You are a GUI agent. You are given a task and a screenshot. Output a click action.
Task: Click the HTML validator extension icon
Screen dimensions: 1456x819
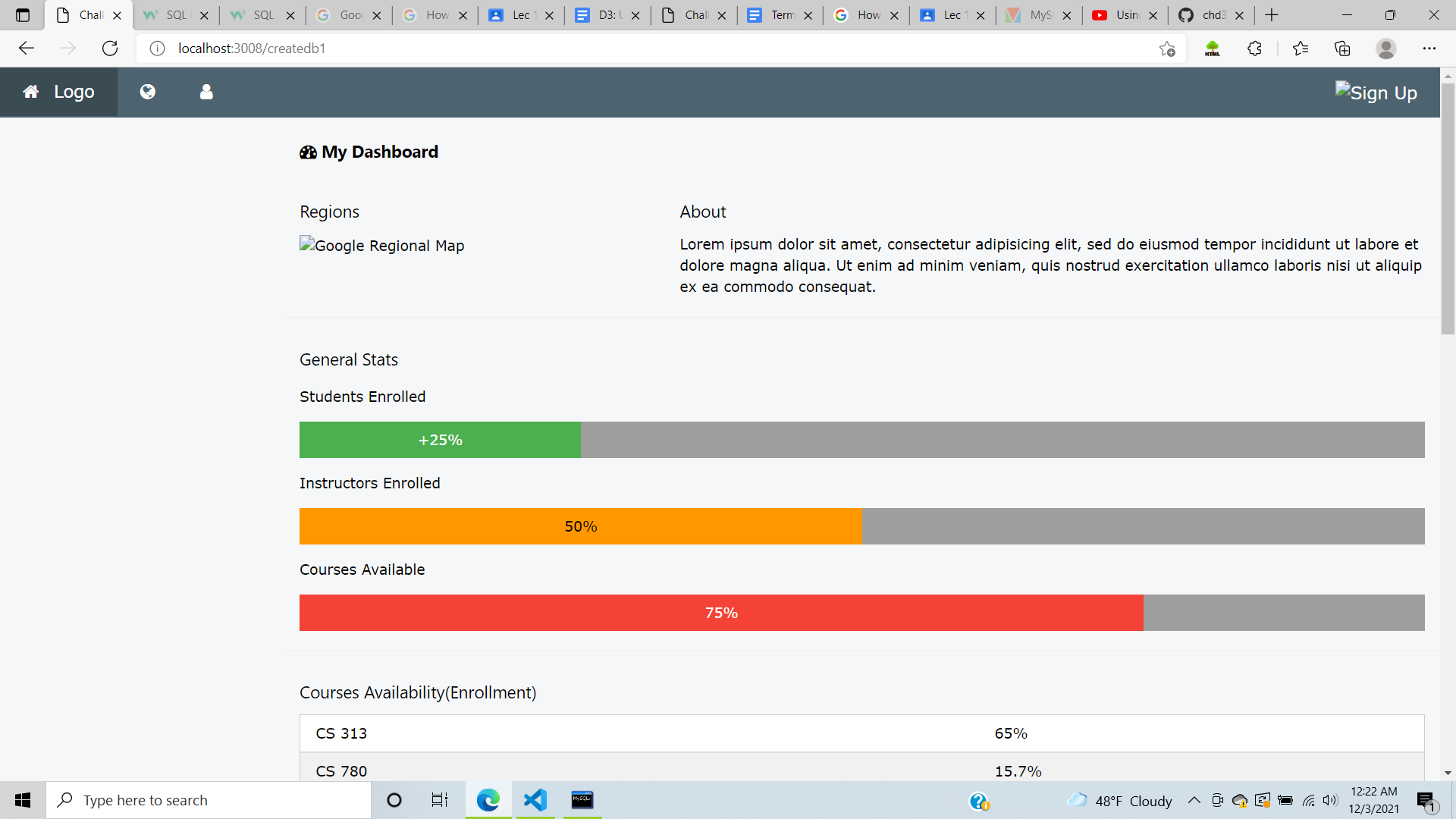pos(1212,48)
